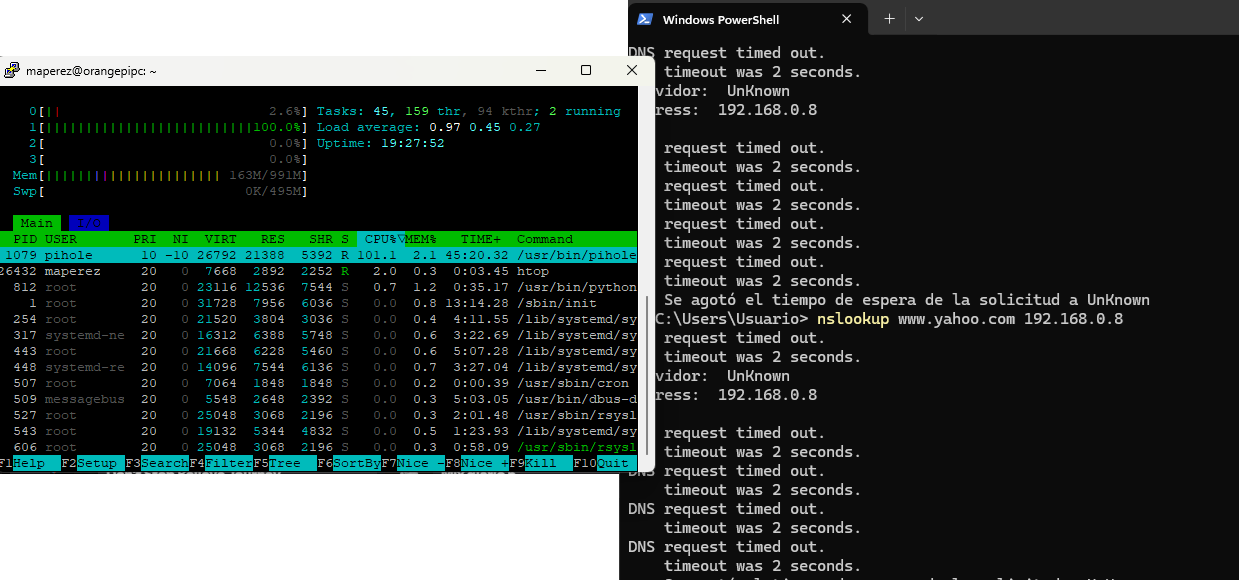Sort processes by the CPU% column

point(380,239)
